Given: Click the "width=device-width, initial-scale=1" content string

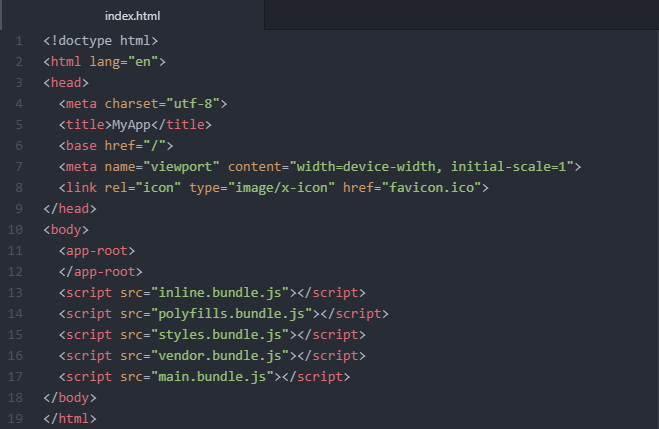Looking at the screenshot, I should (x=430, y=167).
